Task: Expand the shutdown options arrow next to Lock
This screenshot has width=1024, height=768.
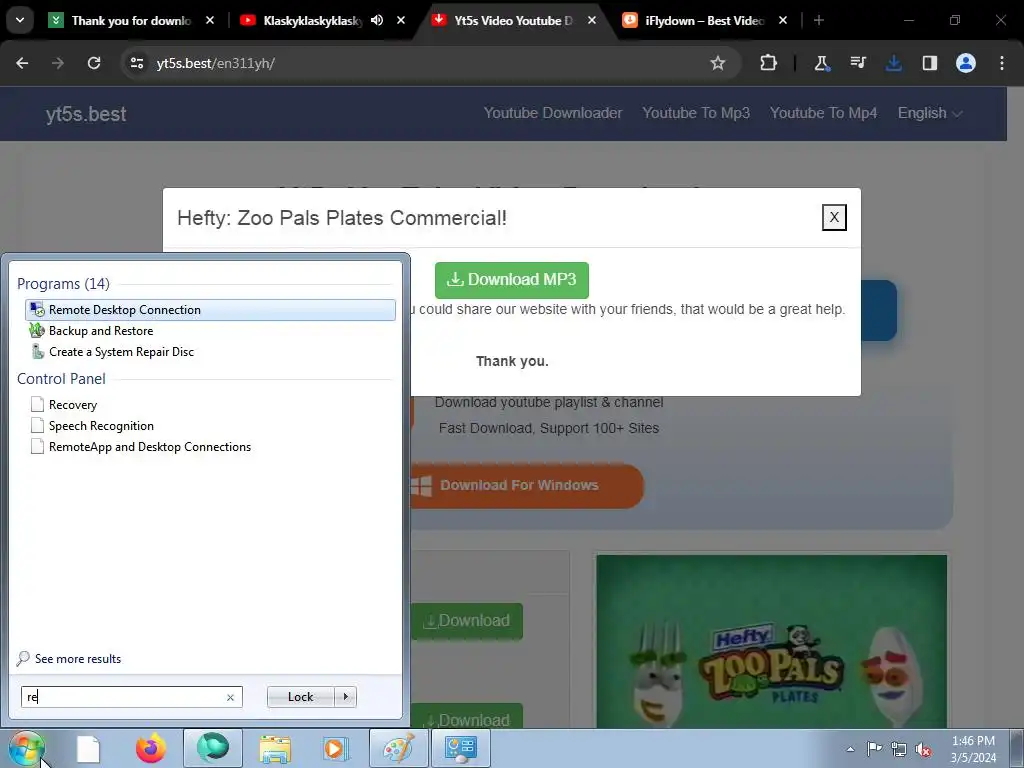Action: point(345,697)
